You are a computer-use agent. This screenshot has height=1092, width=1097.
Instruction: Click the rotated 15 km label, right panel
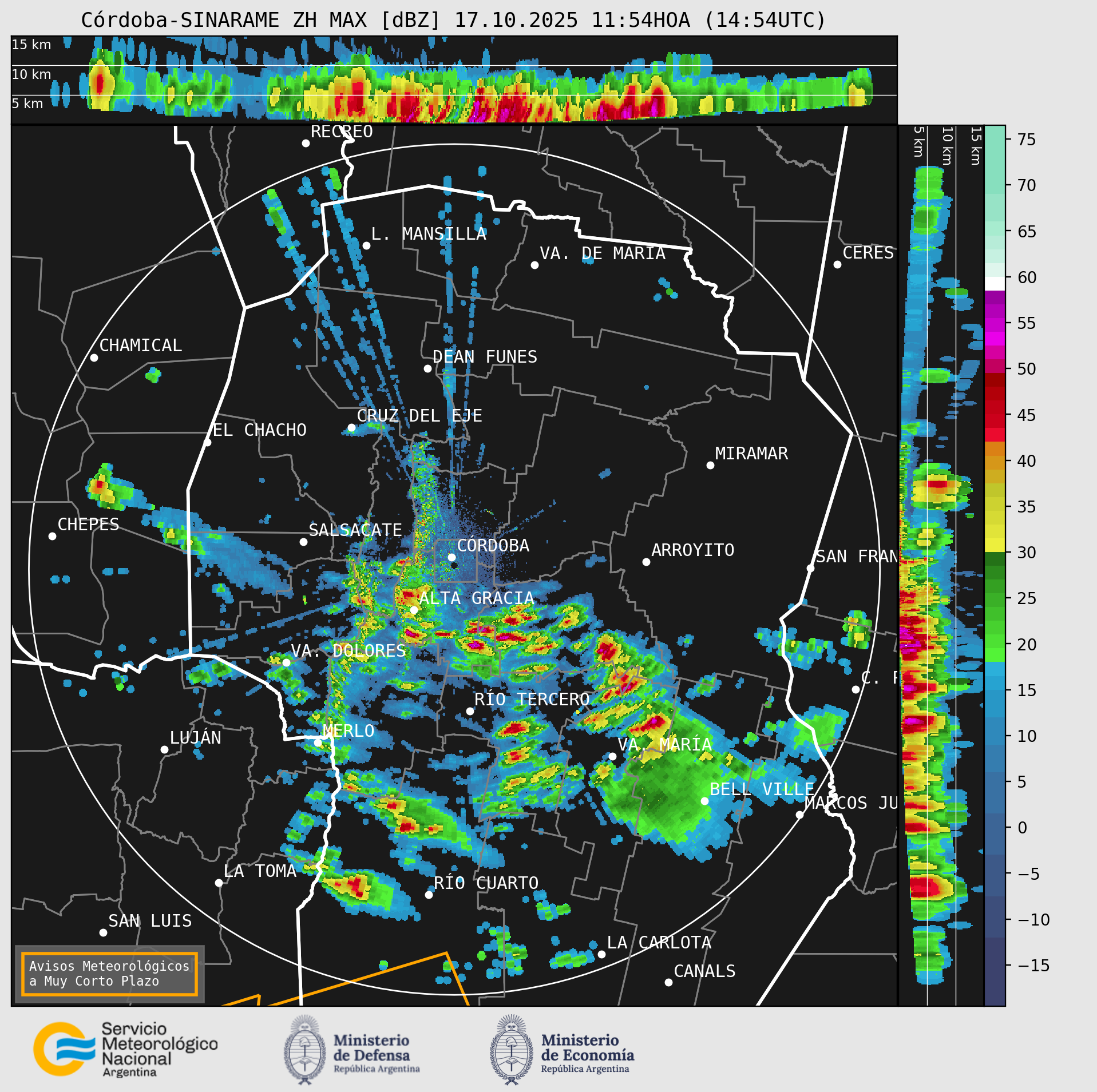[976, 146]
